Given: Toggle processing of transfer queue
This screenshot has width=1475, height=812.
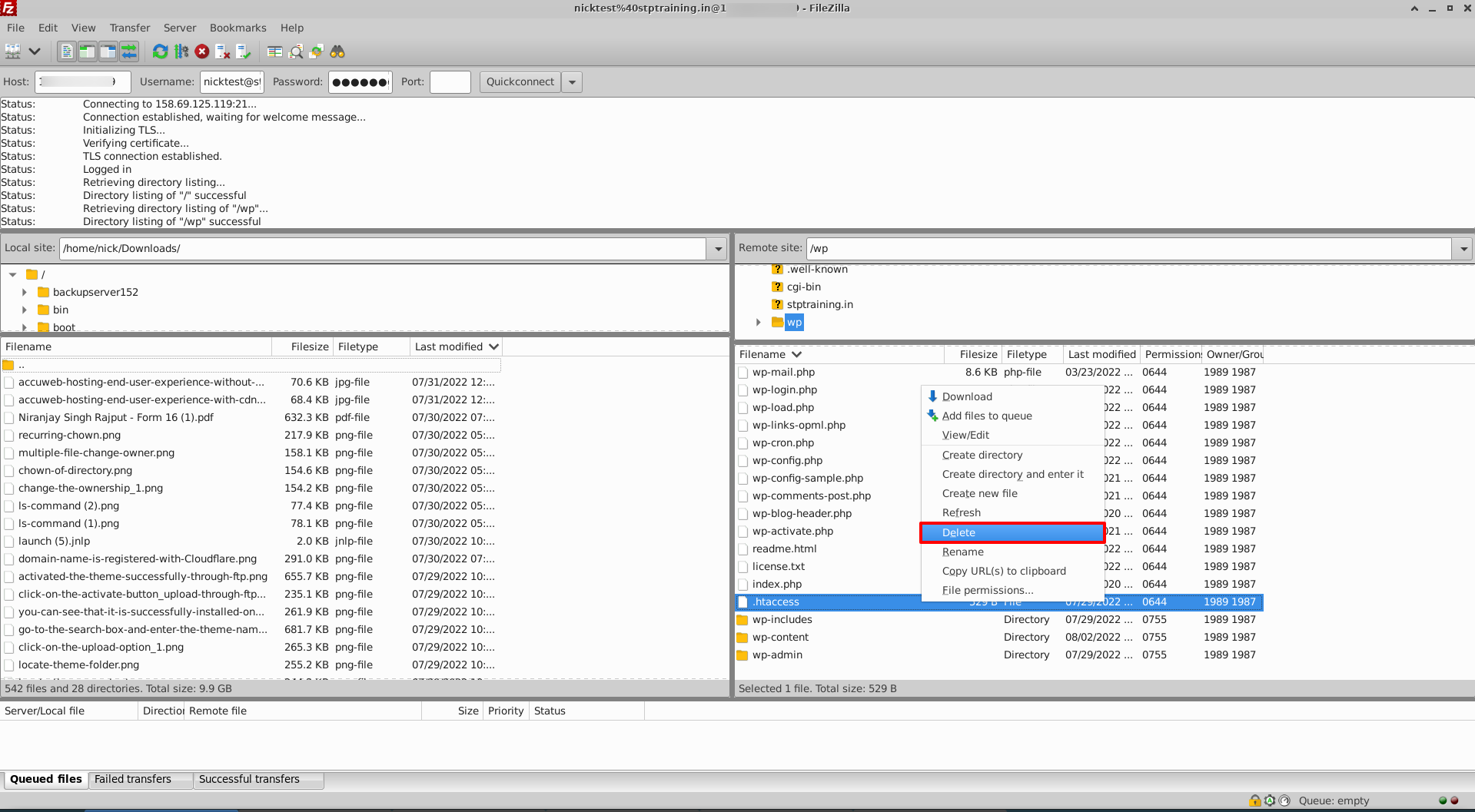Looking at the screenshot, I should [181, 51].
